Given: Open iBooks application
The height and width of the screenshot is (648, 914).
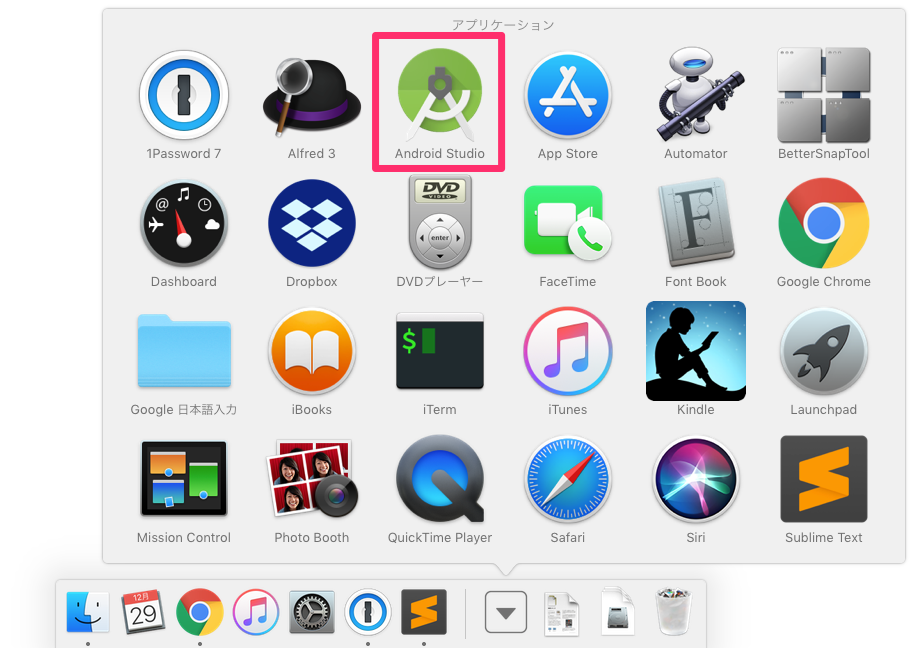Looking at the screenshot, I should (x=311, y=351).
